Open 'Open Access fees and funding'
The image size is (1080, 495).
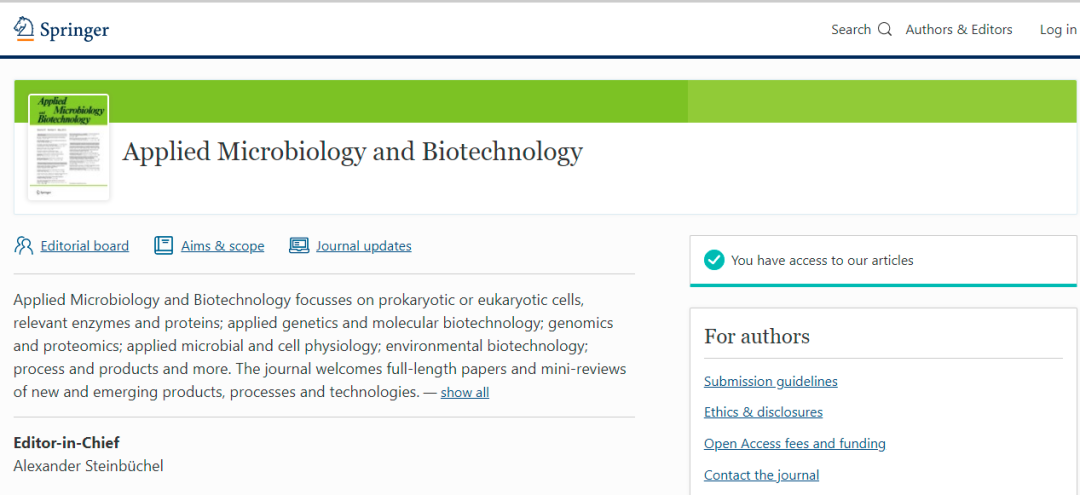pos(795,443)
